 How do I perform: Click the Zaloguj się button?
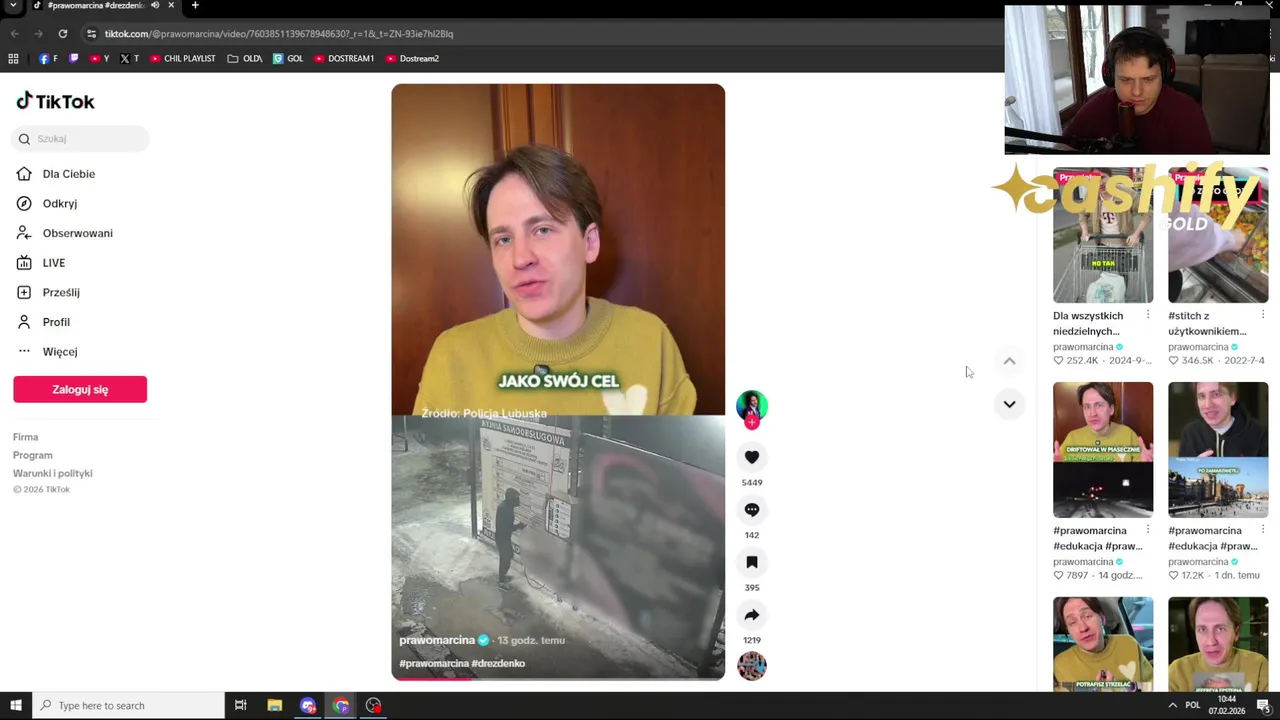coord(80,389)
